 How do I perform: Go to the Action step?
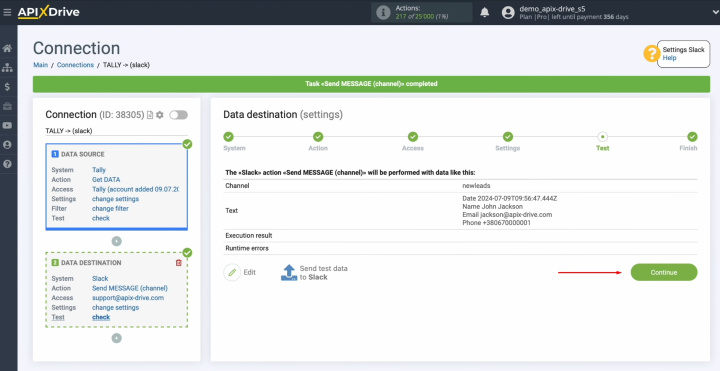coord(318,136)
